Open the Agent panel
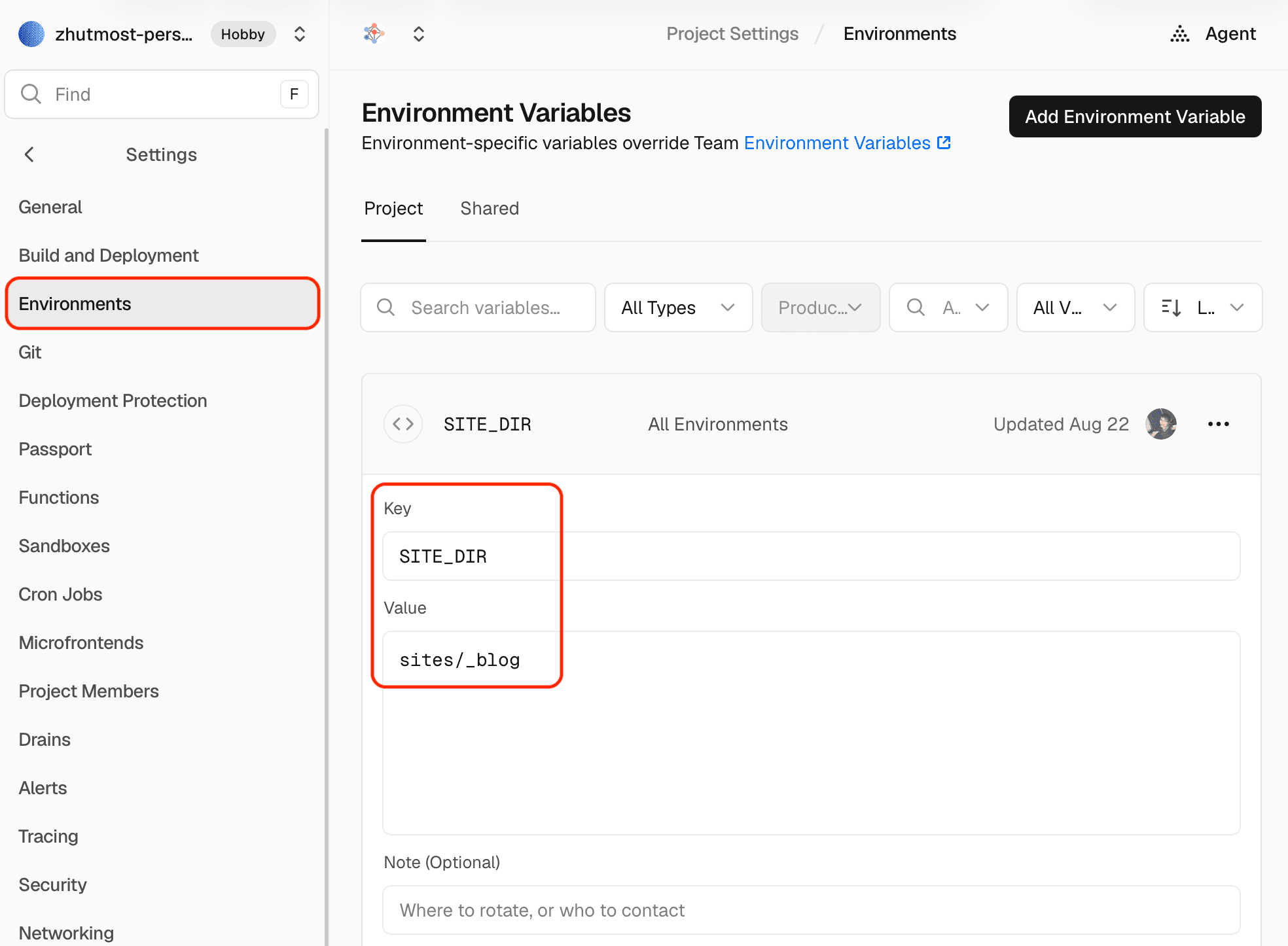 click(x=1213, y=34)
